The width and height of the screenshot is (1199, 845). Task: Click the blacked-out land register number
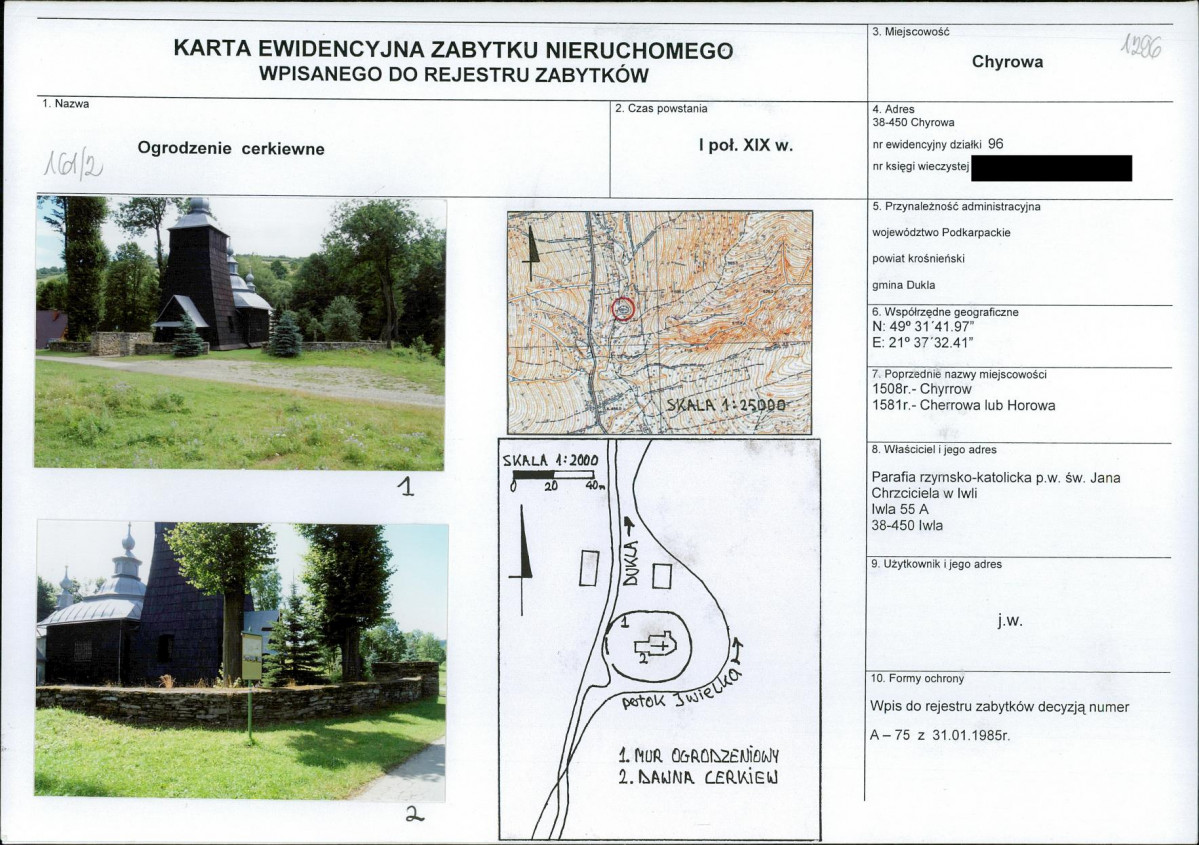pos(1051,167)
